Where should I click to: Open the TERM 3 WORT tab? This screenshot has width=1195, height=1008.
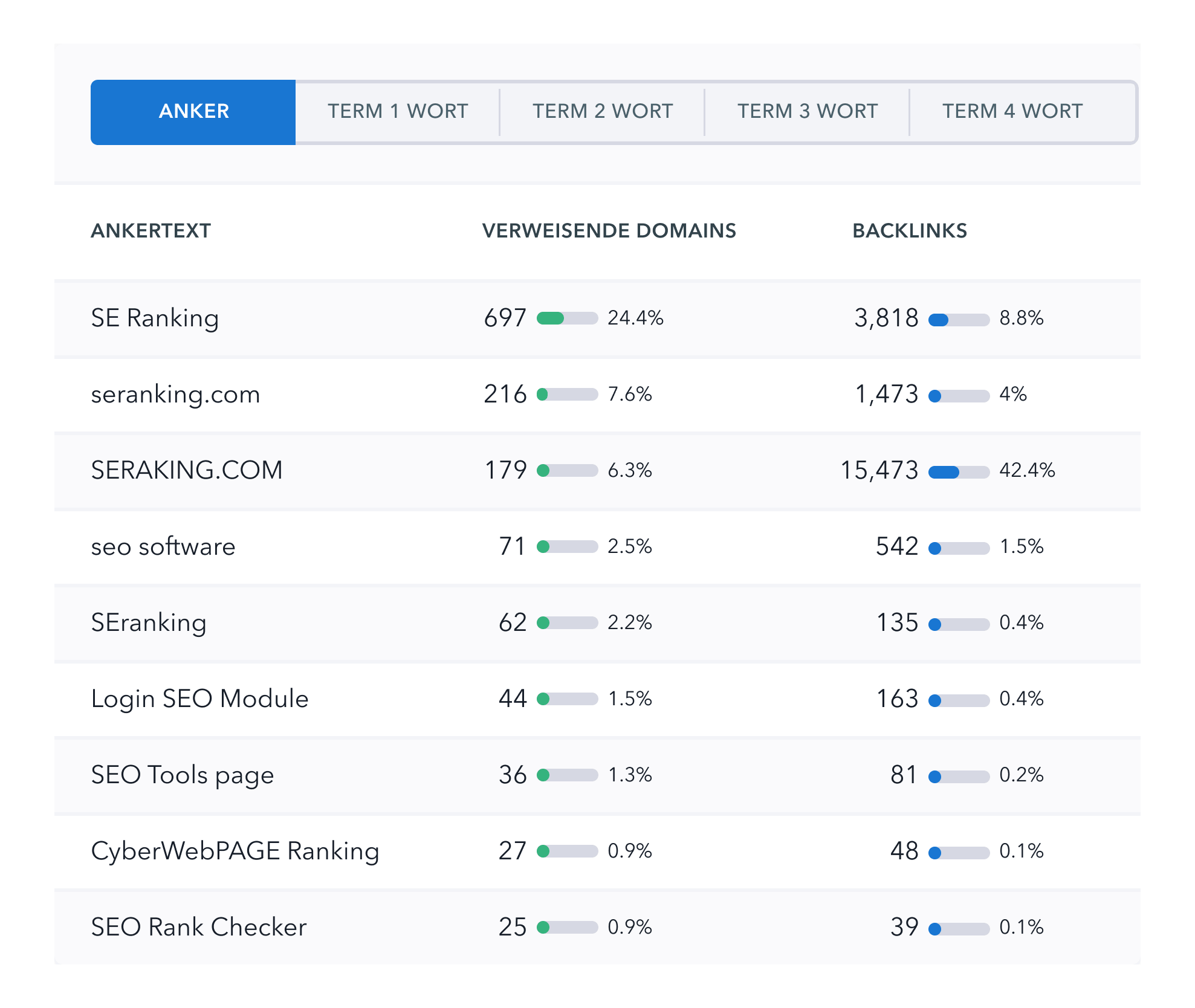point(808,112)
